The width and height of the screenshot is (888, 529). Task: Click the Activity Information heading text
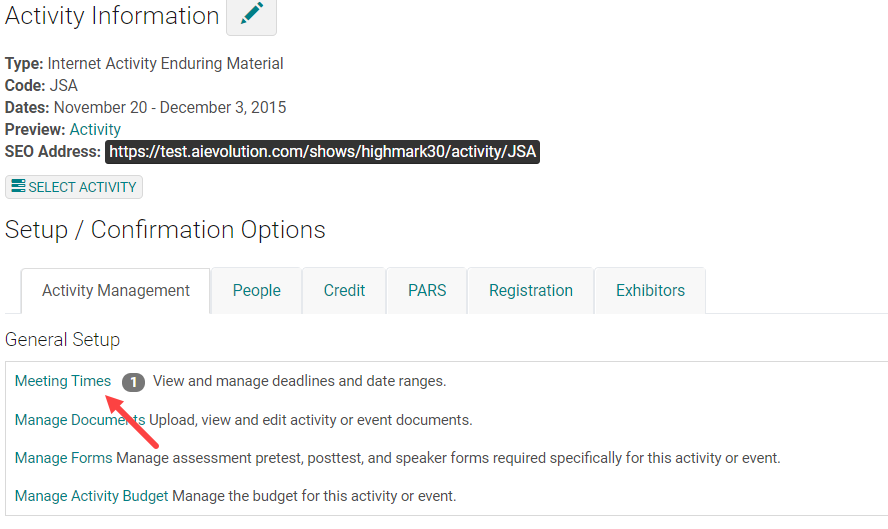[112, 16]
